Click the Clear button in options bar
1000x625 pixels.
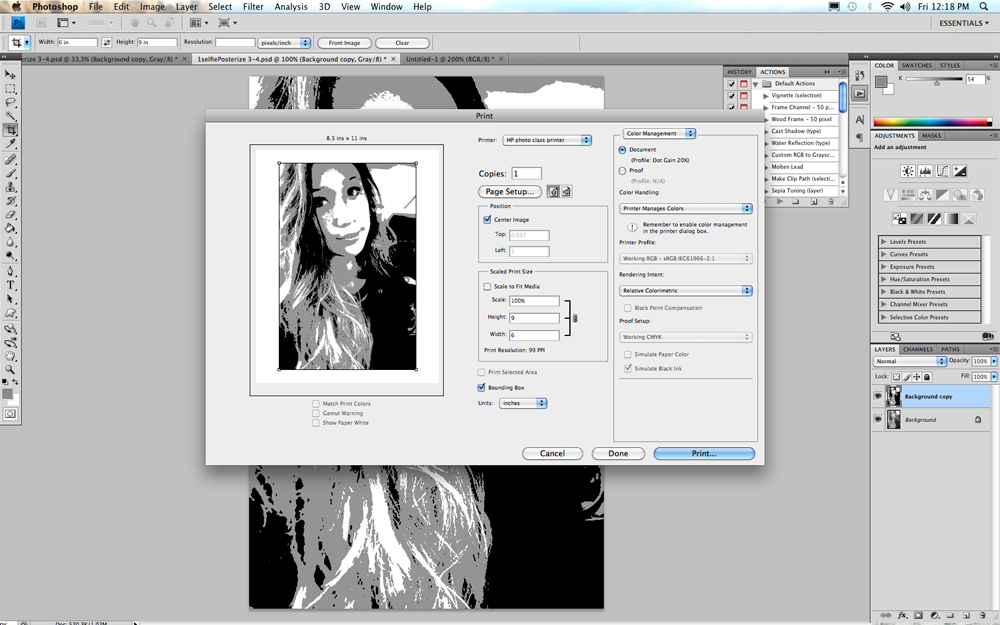coord(402,43)
